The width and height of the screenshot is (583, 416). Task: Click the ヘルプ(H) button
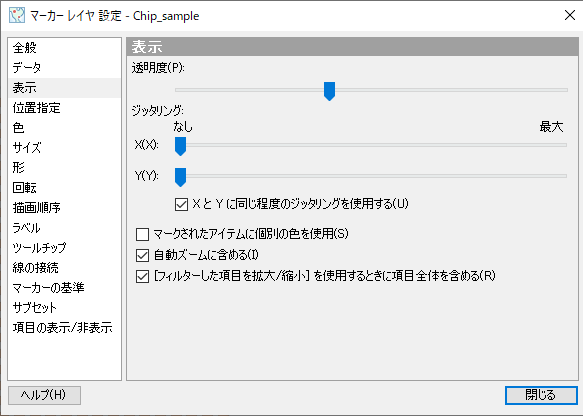[x=44, y=395]
